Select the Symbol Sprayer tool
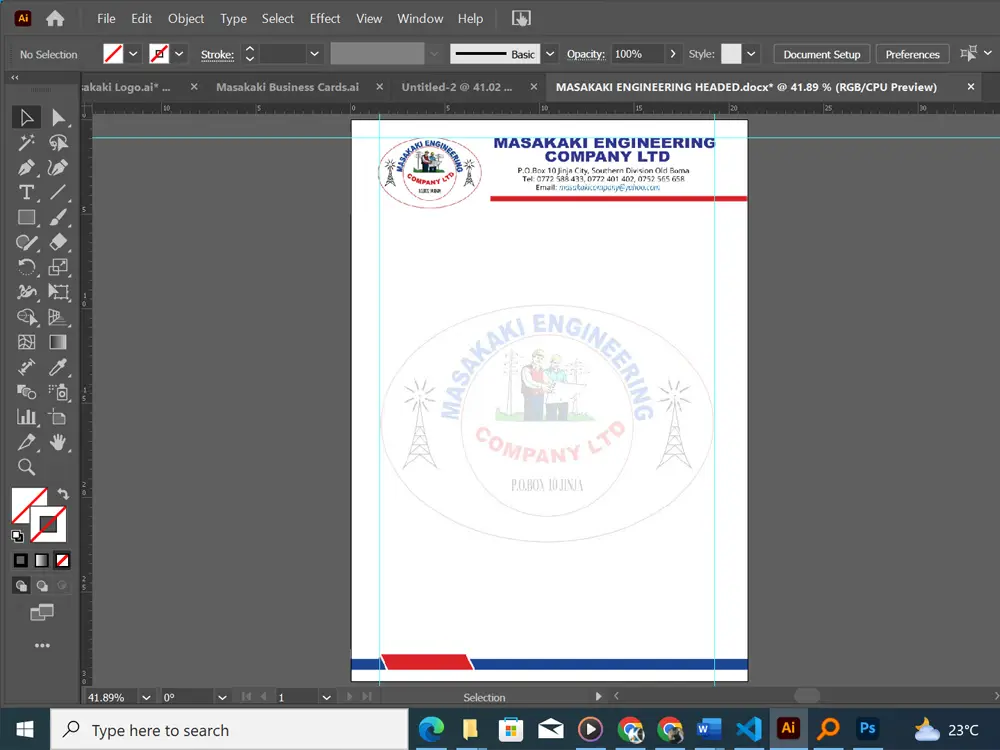This screenshot has height=750, width=1000. 58,392
